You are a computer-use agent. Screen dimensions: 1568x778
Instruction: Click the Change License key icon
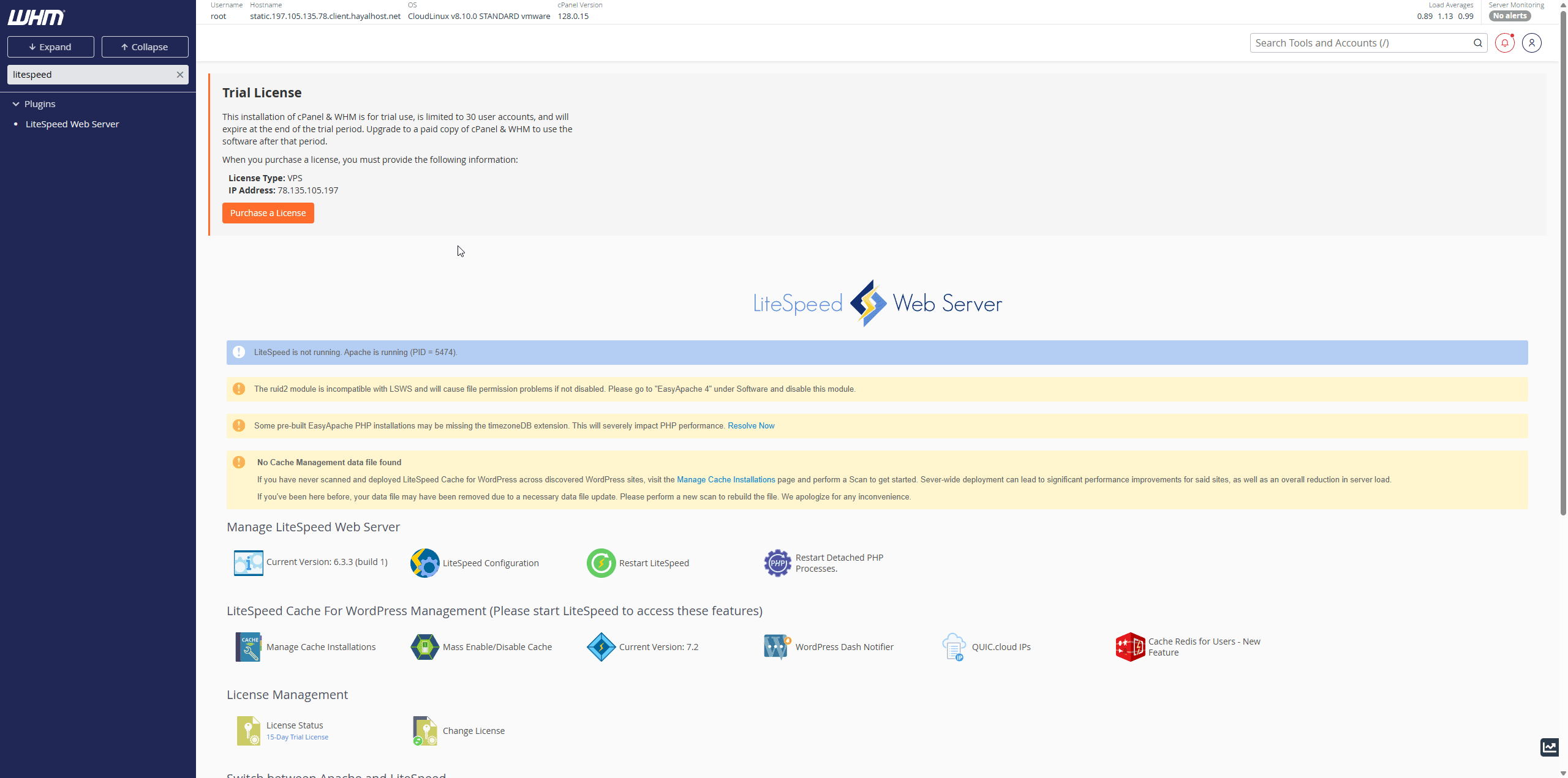pyautogui.click(x=424, y=731)
